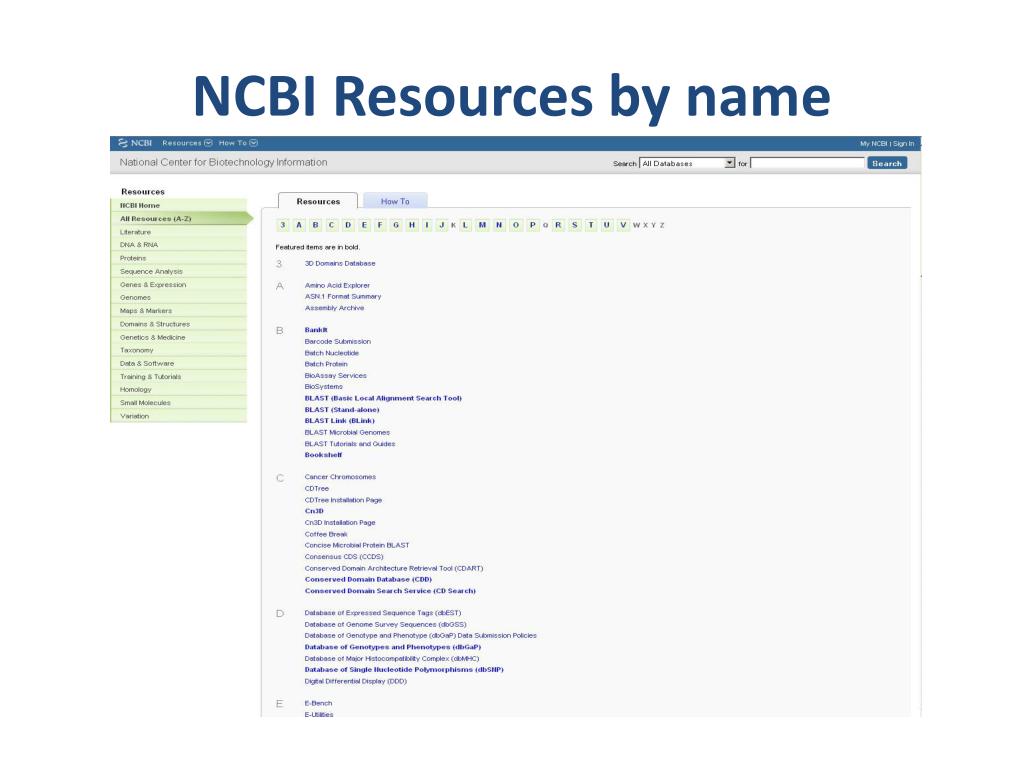The height and width of the screenshot is (768, 1024).
Task: Open Barcode Submission link
Action: point(338,342)
